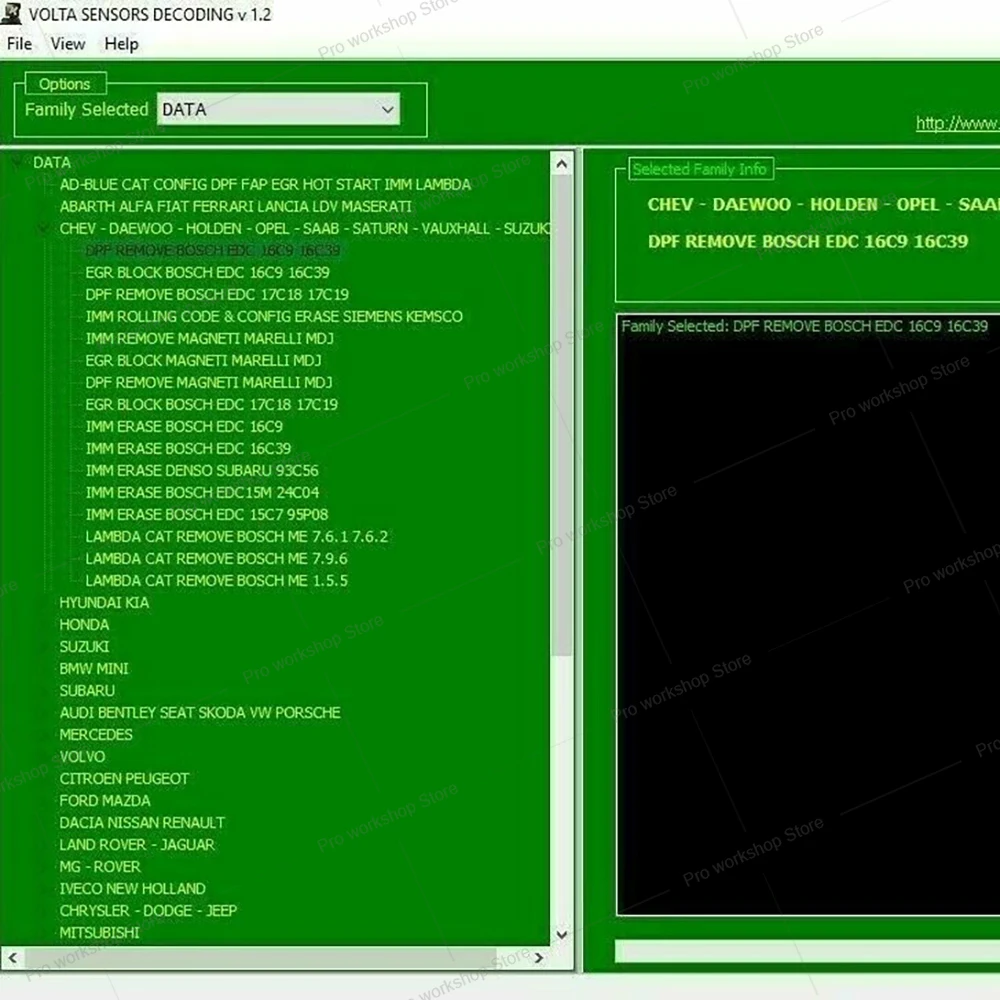Select DPF REMOVE MAGNETI MARELLI MDJ
Image resolution: width=1000 pixels, height=1000 pixels.
209,383
